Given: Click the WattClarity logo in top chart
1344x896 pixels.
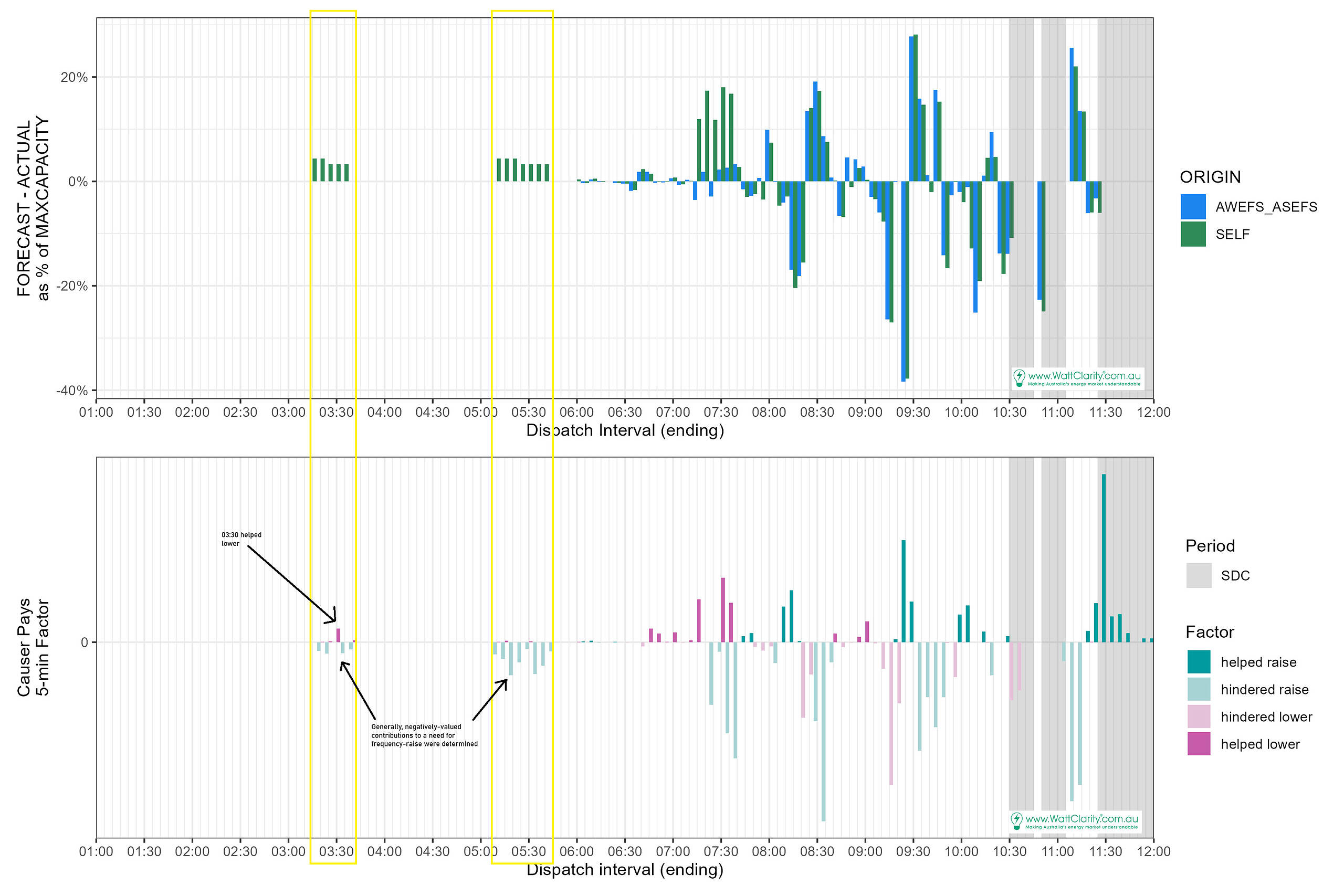Looking at the screenshot, I should coord(1077,378).
